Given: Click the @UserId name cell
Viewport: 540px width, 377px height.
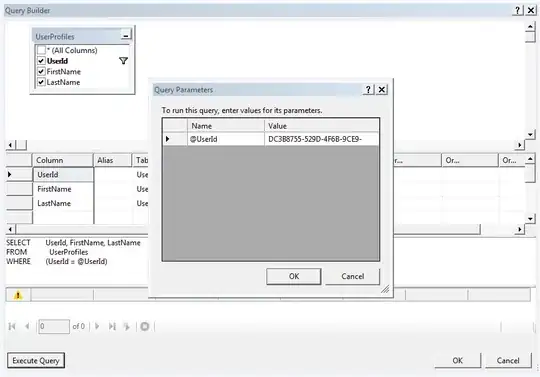Looking at the screenshot, I should [x=226, y=139].
